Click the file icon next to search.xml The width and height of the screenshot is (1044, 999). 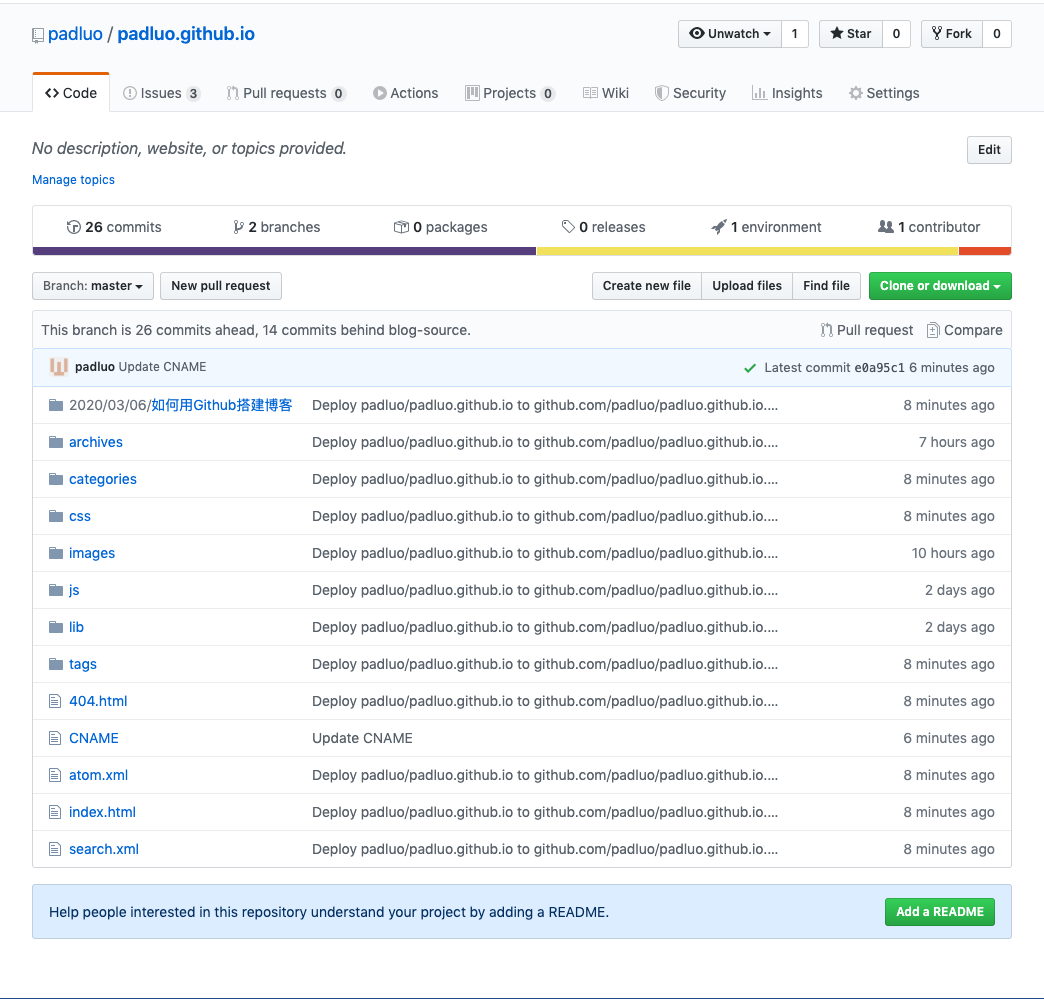pyautogui.click(x=55, y=849)
